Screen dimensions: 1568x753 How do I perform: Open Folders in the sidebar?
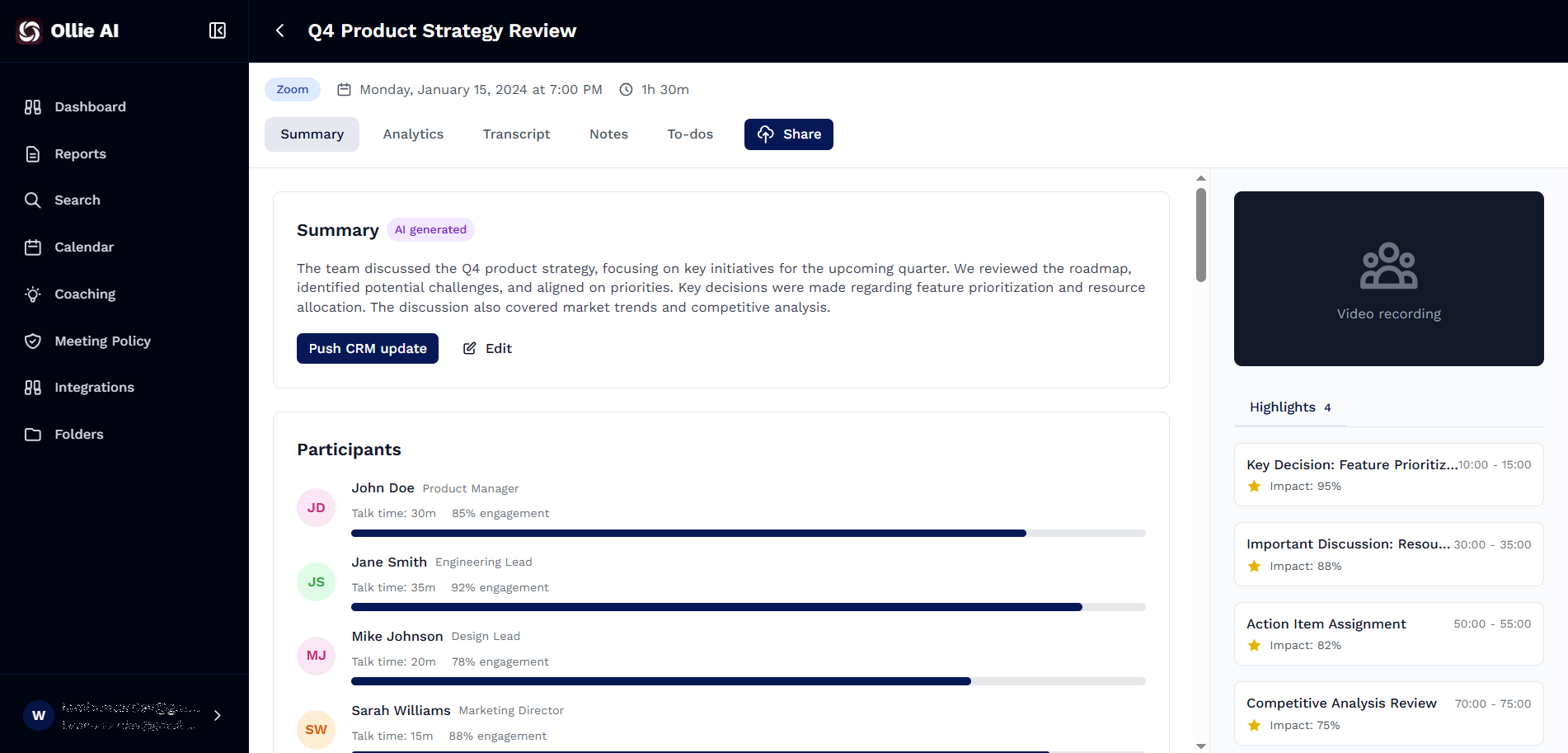78,435
